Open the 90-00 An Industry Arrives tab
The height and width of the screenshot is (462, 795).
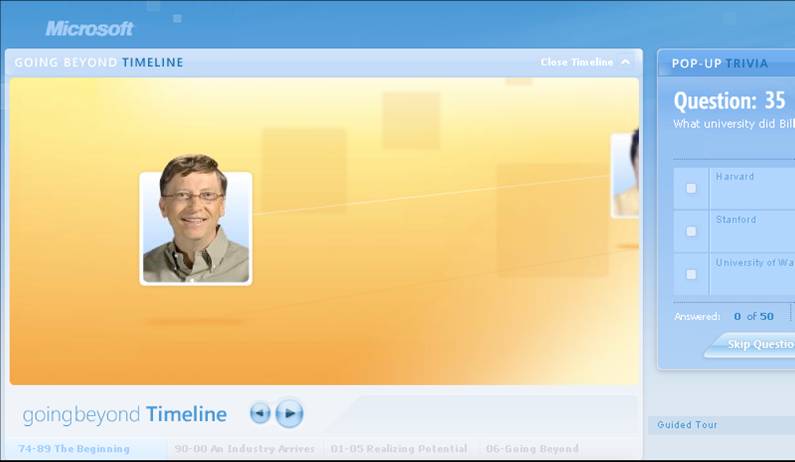pyautogui.click(x=244, y=449)
